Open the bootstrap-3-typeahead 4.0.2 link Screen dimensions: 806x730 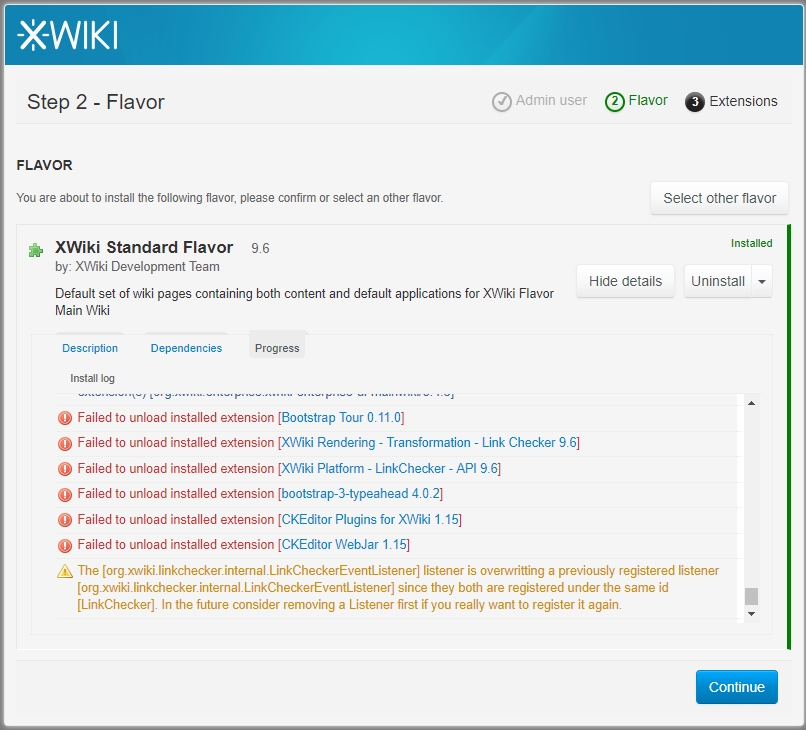(x=360, y=494)
